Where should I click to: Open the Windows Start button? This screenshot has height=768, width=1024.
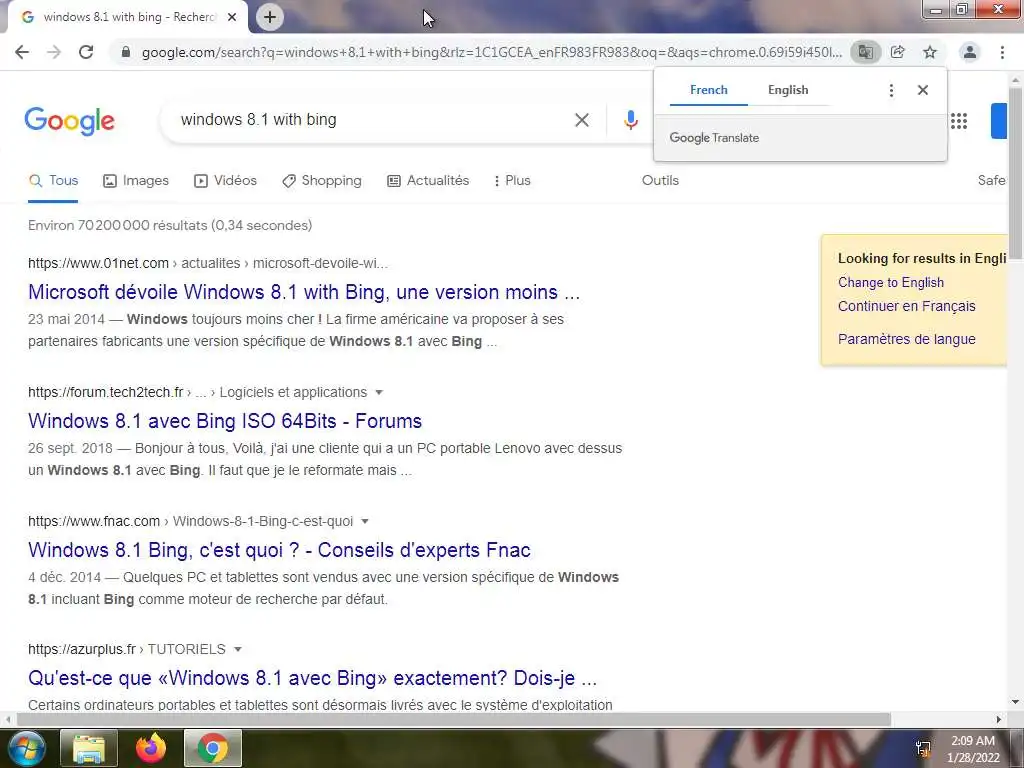25,748
